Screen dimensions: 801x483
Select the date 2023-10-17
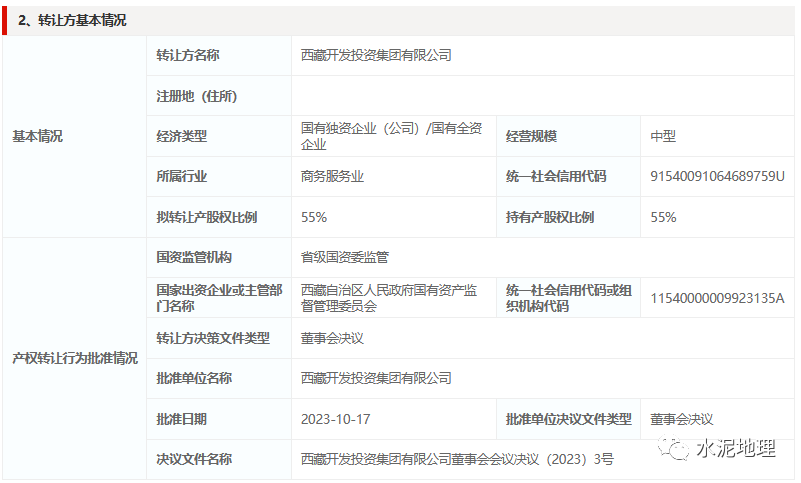(x=336, y=419)
